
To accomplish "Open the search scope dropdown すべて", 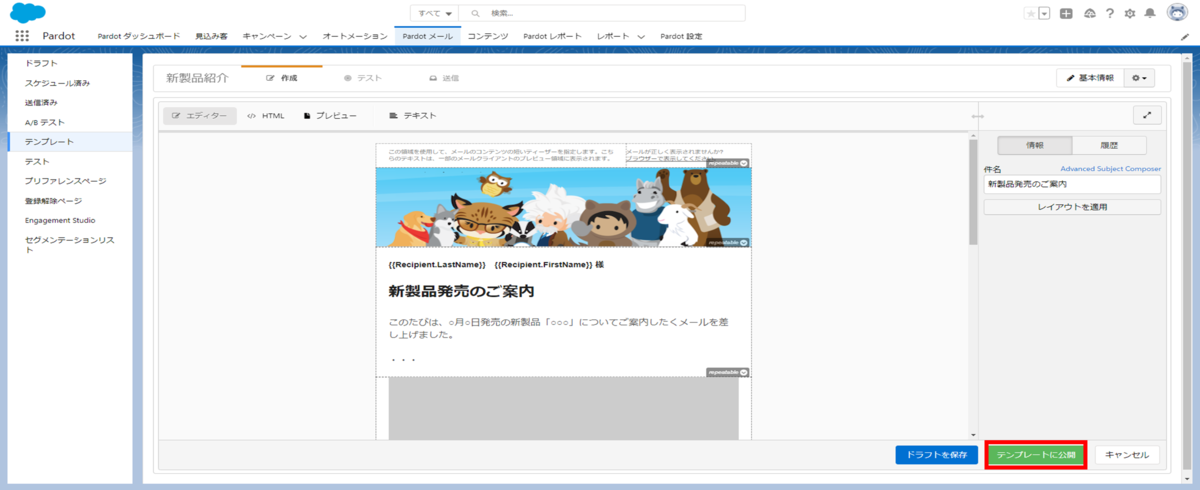I will pyautogui.click(x=434, y=13).
